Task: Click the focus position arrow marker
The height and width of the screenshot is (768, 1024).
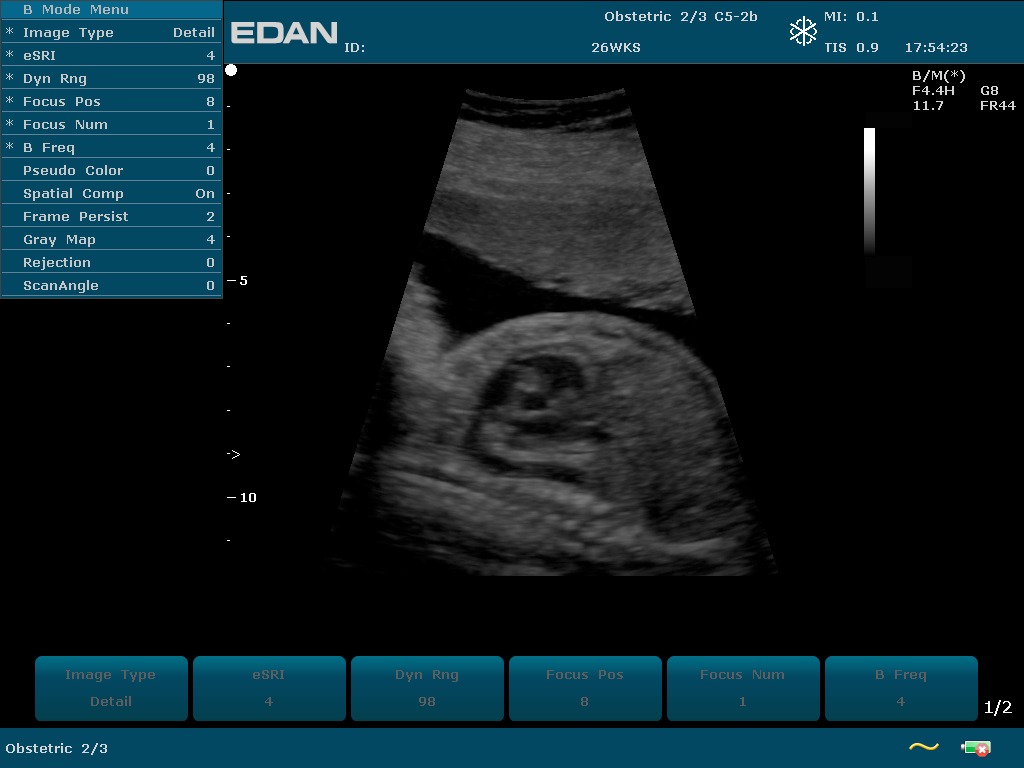Action: pos(233,454)
